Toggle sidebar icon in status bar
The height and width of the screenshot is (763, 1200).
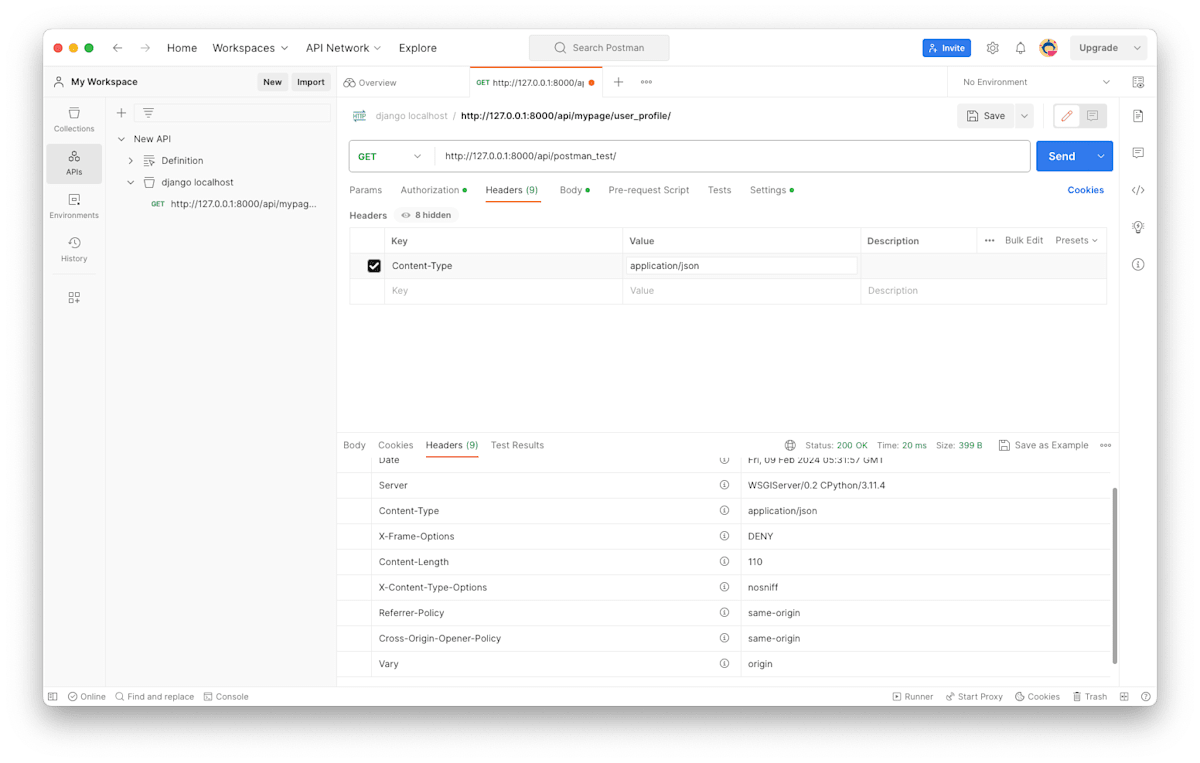[53, 697]
